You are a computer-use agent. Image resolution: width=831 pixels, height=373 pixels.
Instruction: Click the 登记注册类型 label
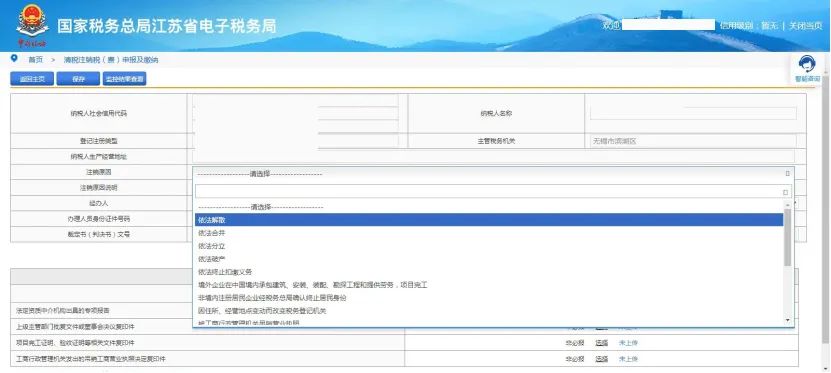pyautogui.click(x=99, y=141)
